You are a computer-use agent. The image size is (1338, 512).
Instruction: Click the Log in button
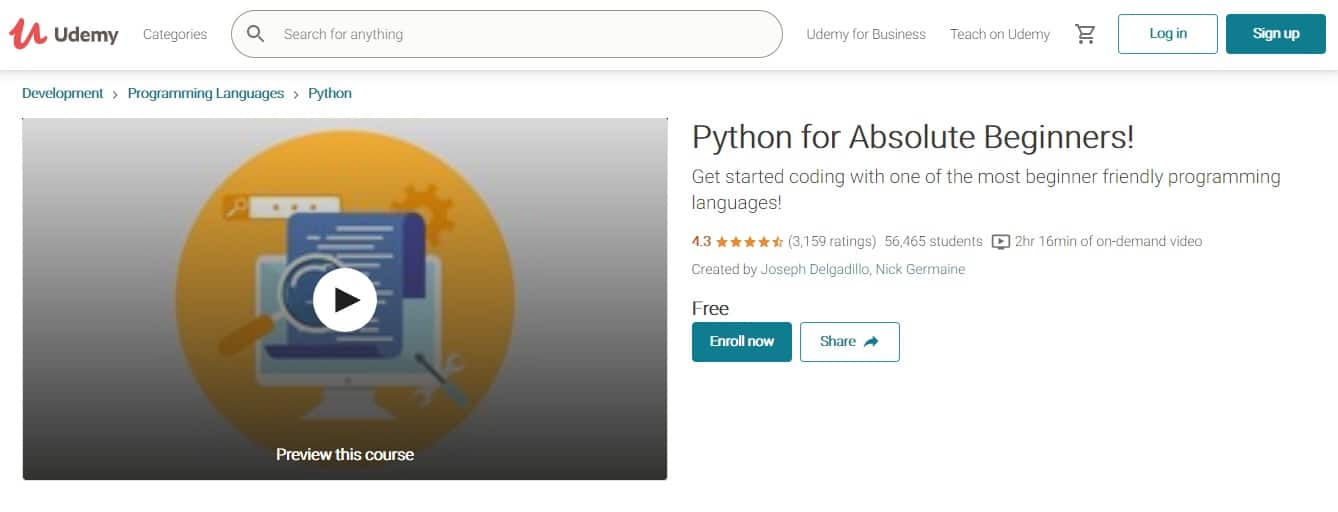1168,34
